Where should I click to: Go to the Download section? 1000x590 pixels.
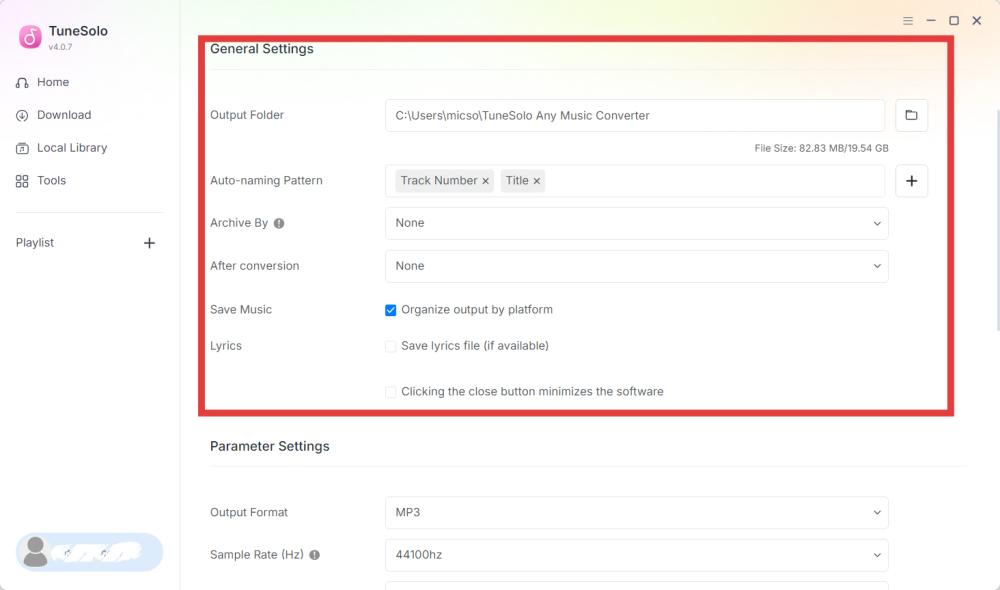[x=54, y=115]
